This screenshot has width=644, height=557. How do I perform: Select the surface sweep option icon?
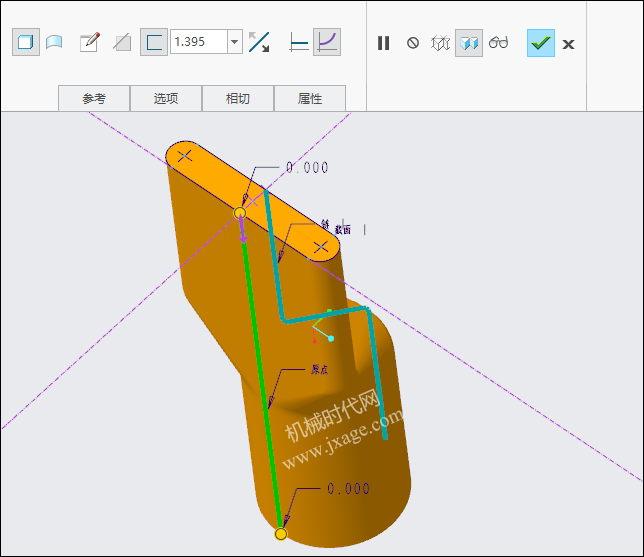(54, 42)
